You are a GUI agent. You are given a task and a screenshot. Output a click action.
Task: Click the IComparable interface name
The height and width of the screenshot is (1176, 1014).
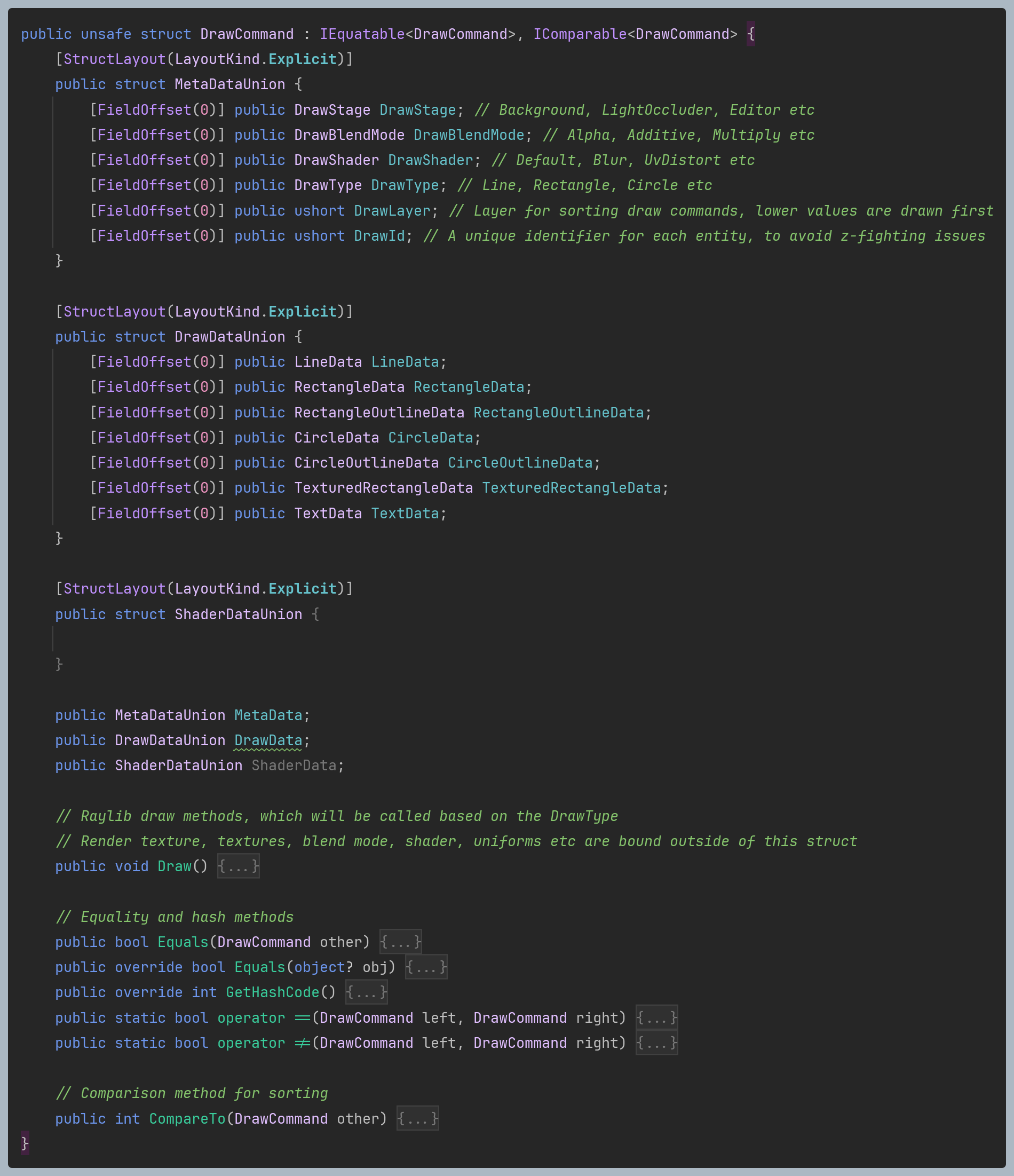point(580,34)
